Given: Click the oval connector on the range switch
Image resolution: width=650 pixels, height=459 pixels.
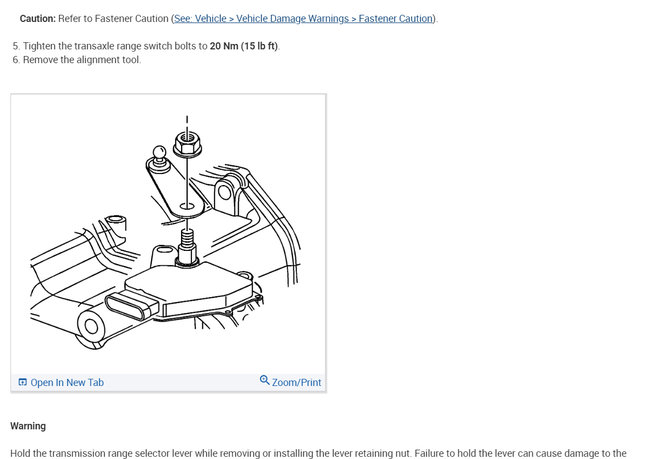Looking at the screenshot, I should pyautogui.click(x=131, y=305).
